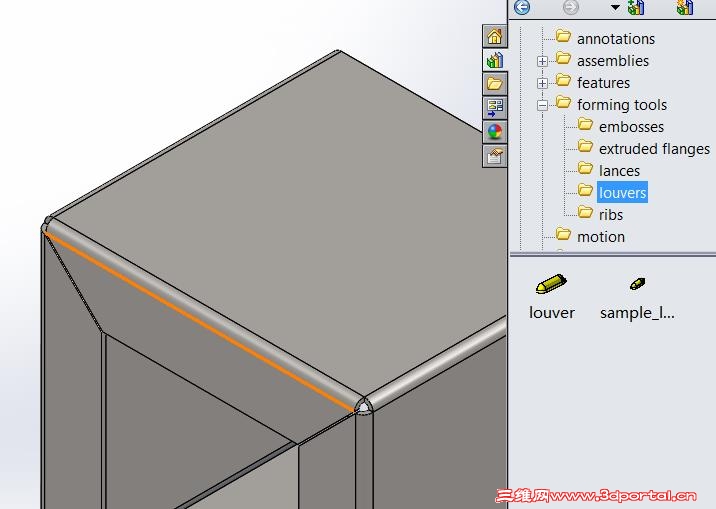716x509 pixels.
Task: Open the Custom Properties tab
Action: point(495,156)
